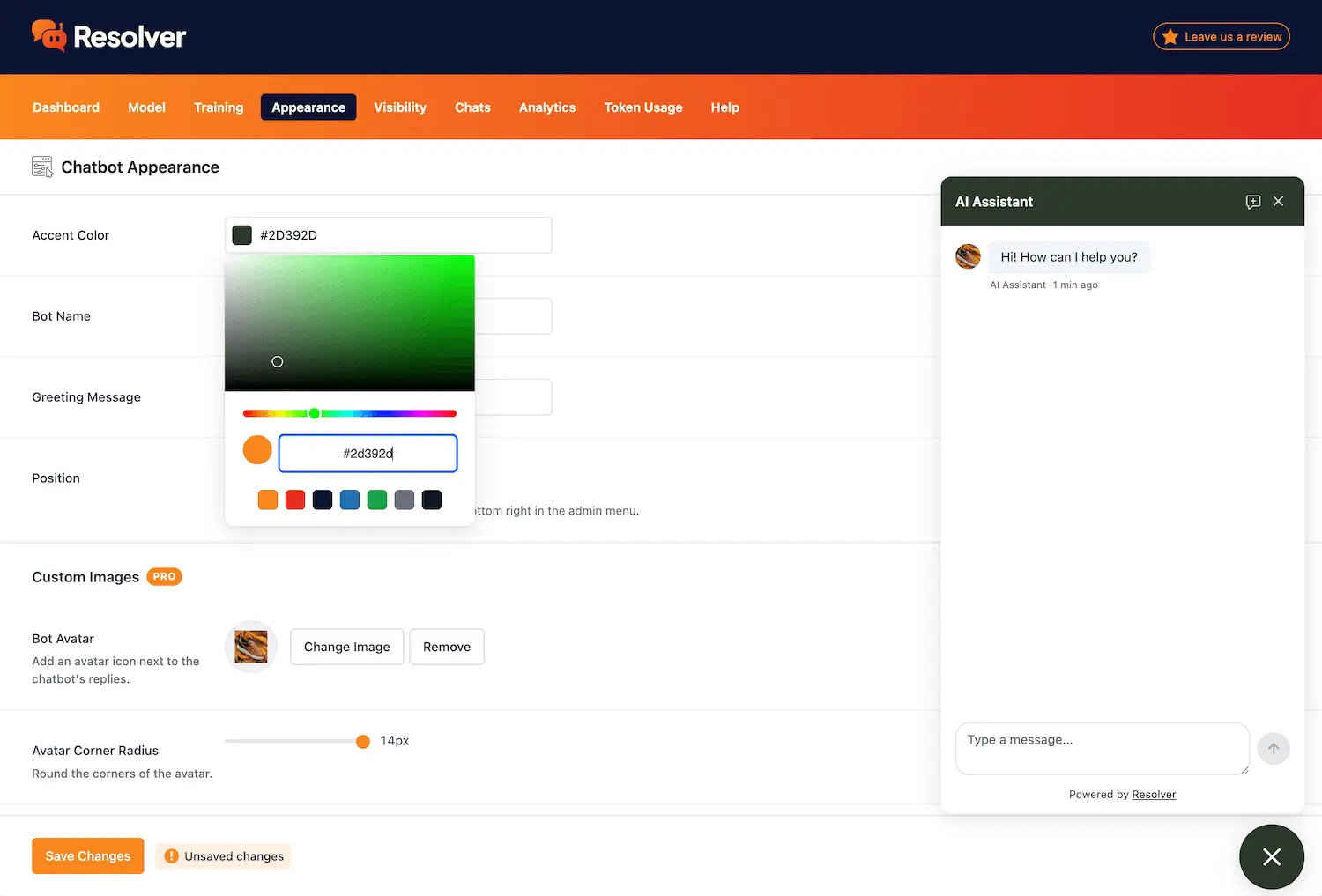Viewport: 1322px width, 896px height.
Task: Click the Chatbot Appearance heading icon
Action: pyautogui.click(x=42, y=167)
